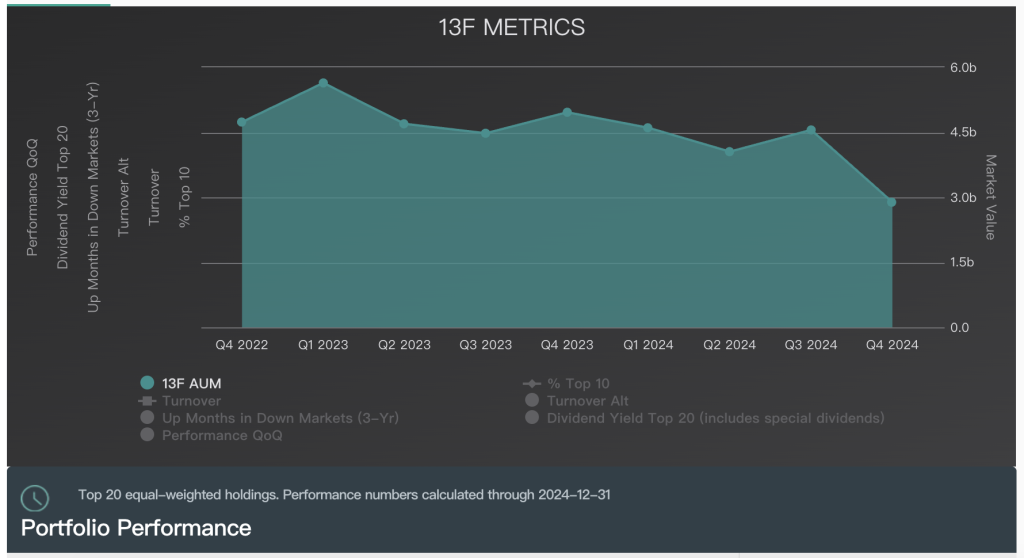This screenshot has width=1024, height=558.
Task: Click the Performance QoQ legend circle marker
Action: (x=147, y=435)
